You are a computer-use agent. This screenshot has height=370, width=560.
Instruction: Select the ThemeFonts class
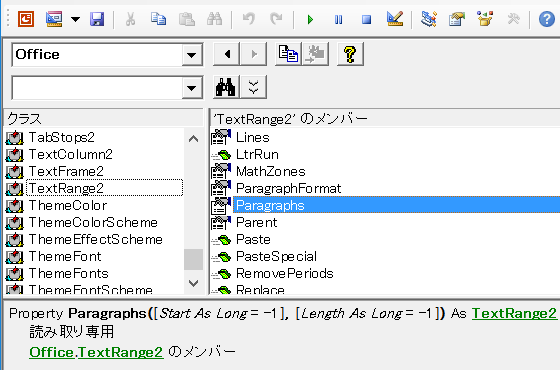69,273
